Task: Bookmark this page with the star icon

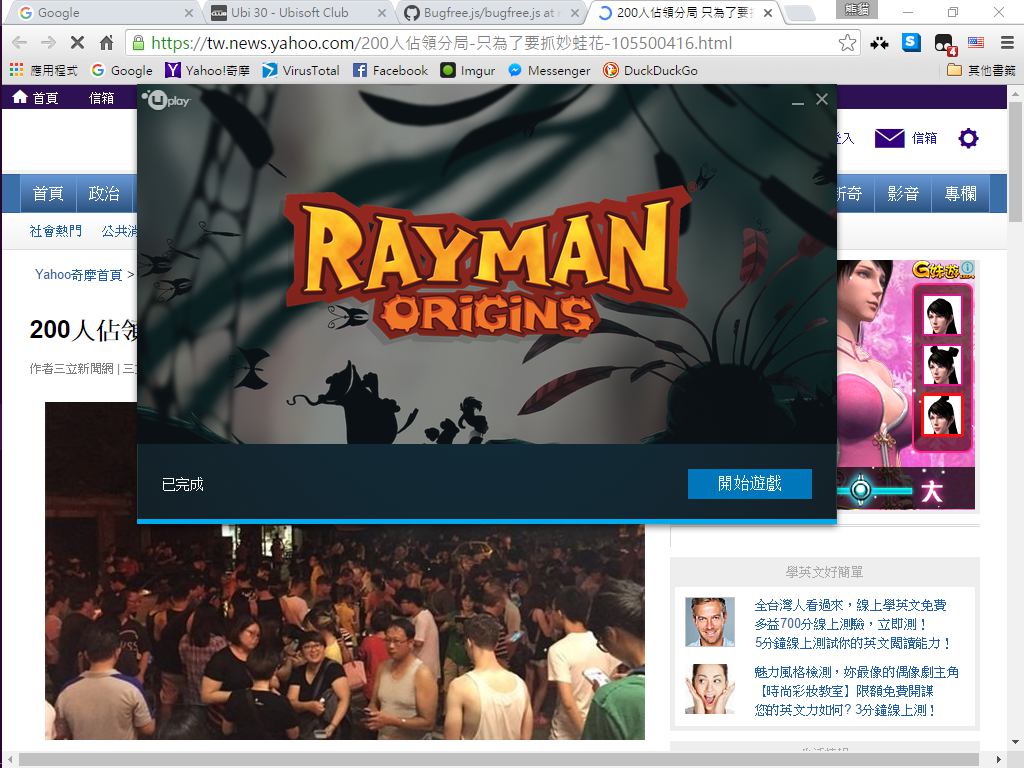Action: pos(847,43)
